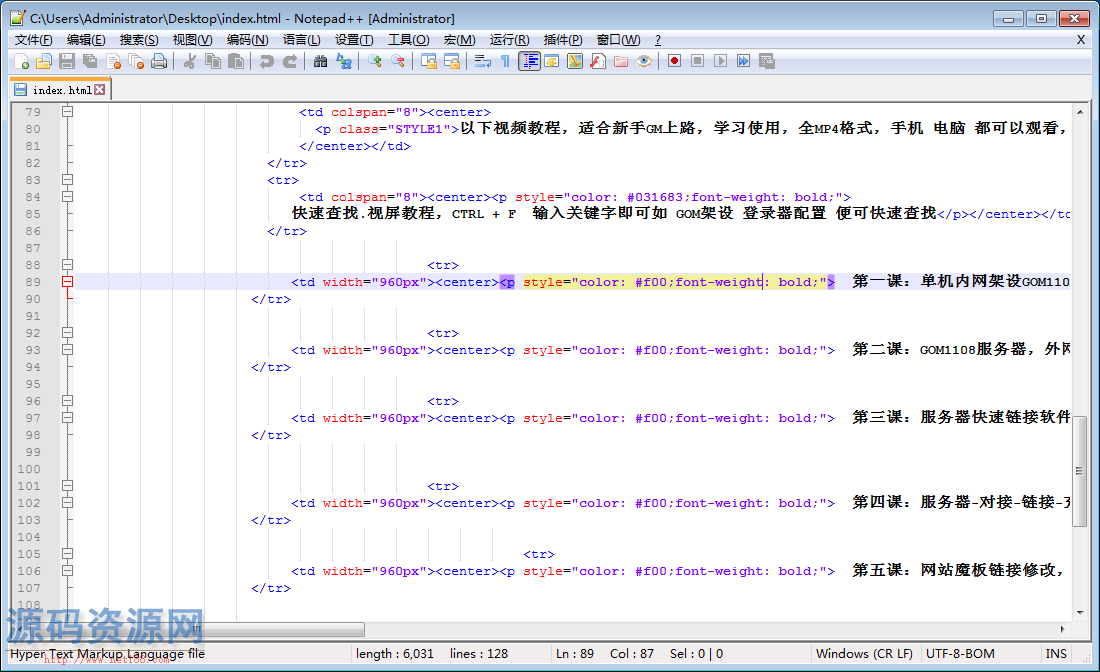This screenshot has width=1100, height=672.
Task: Toggle the Word Wrap toolbar button
Action: [483, 61]
